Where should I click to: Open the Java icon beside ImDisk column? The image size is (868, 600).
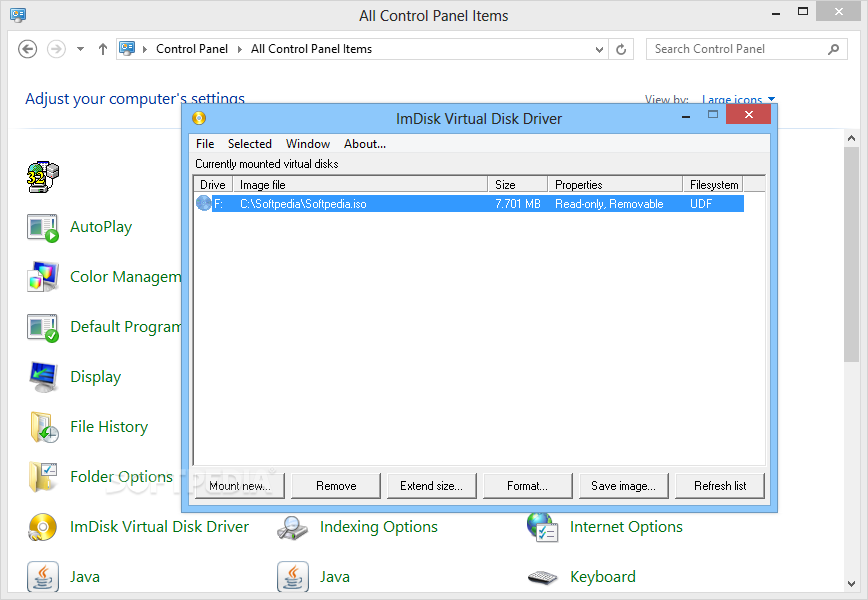click(x=43, y=577)
